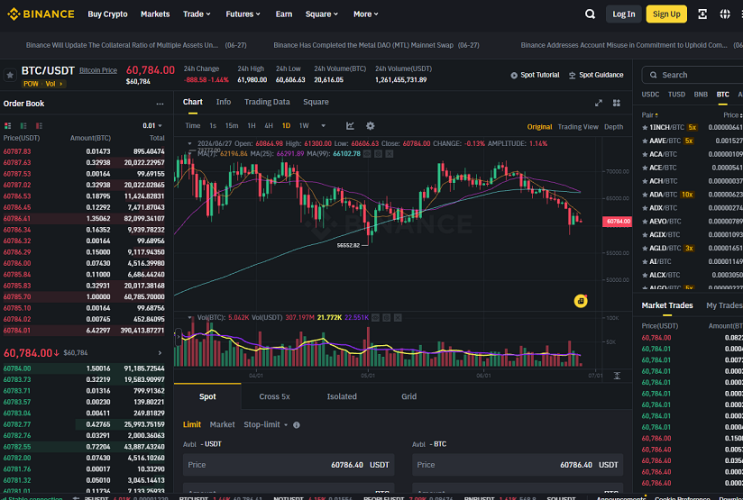This screenshot has height=500, width=743.
Task: Collapse the candle info legend arrow
Action: tap(190, 143)
